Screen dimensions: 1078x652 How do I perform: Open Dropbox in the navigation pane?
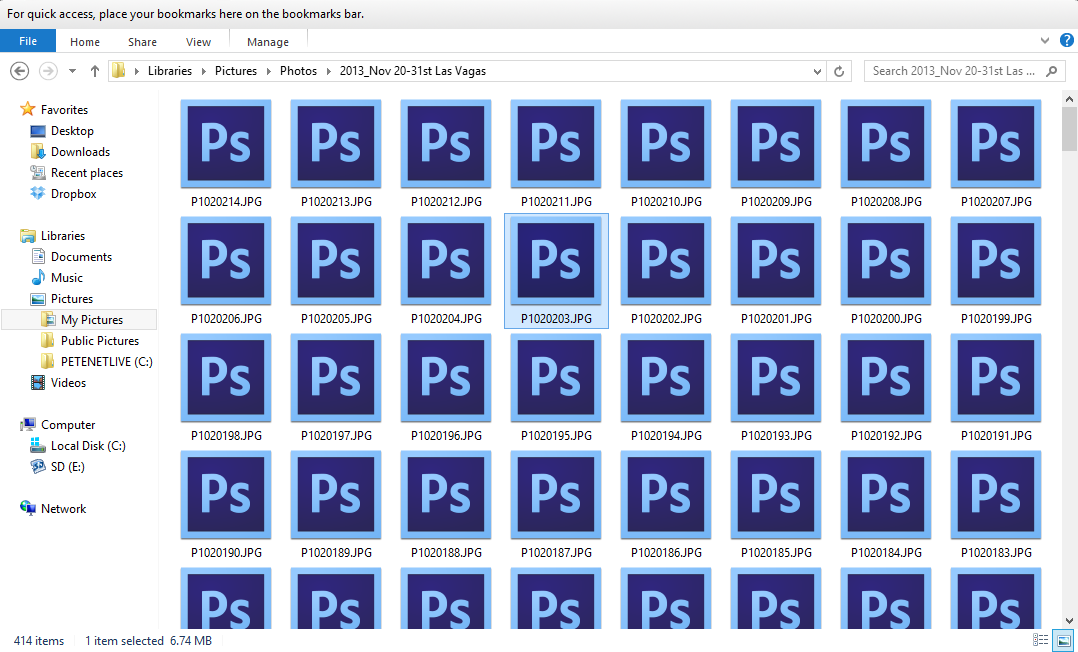[x=74, y=194]
